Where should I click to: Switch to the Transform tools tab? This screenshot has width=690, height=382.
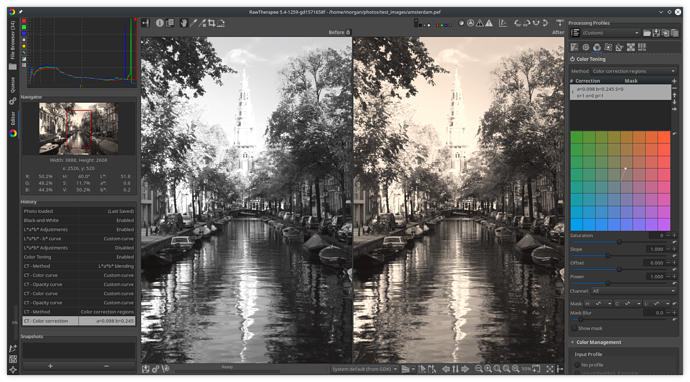619,47
